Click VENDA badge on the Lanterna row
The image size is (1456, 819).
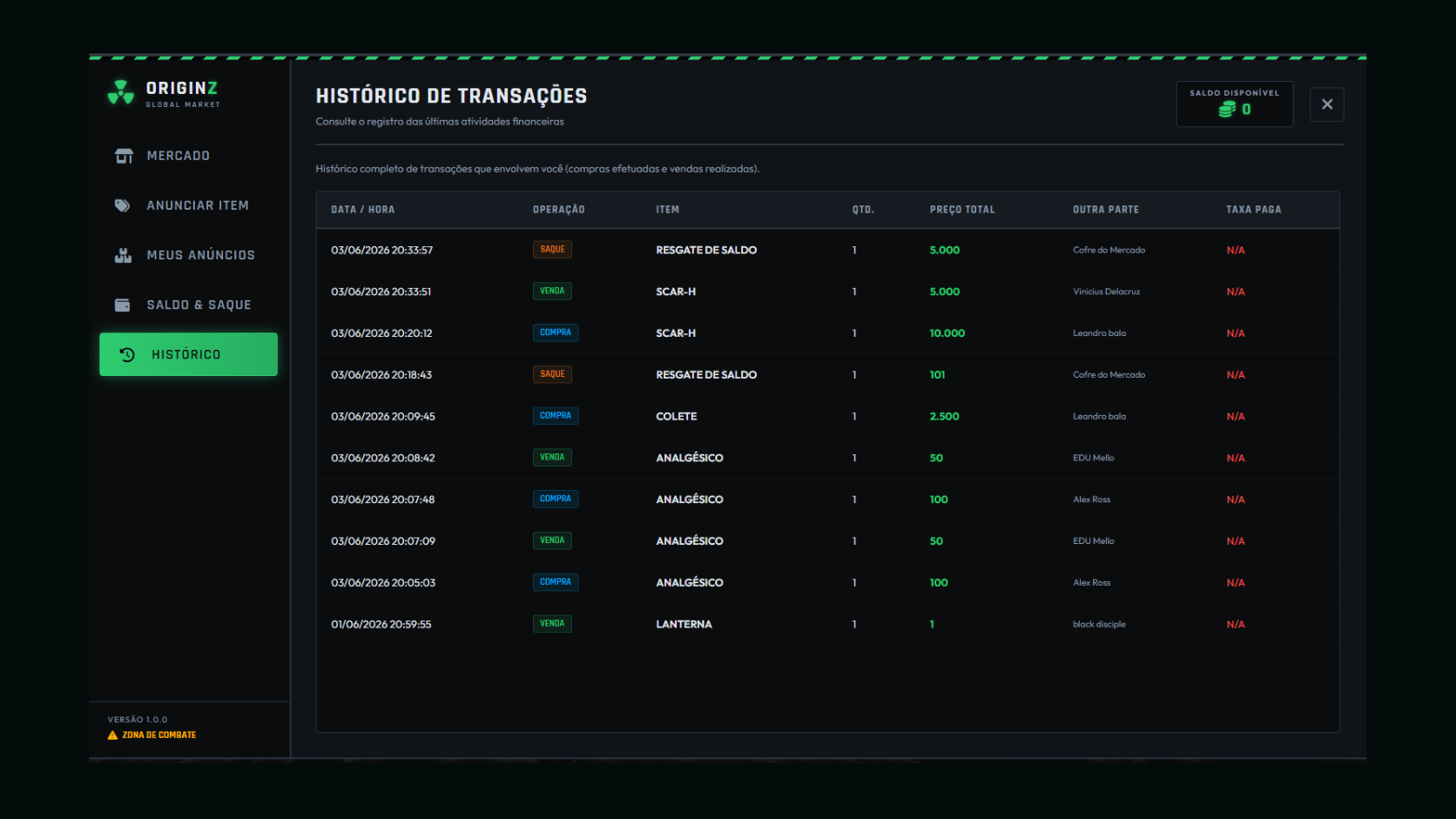552,624
